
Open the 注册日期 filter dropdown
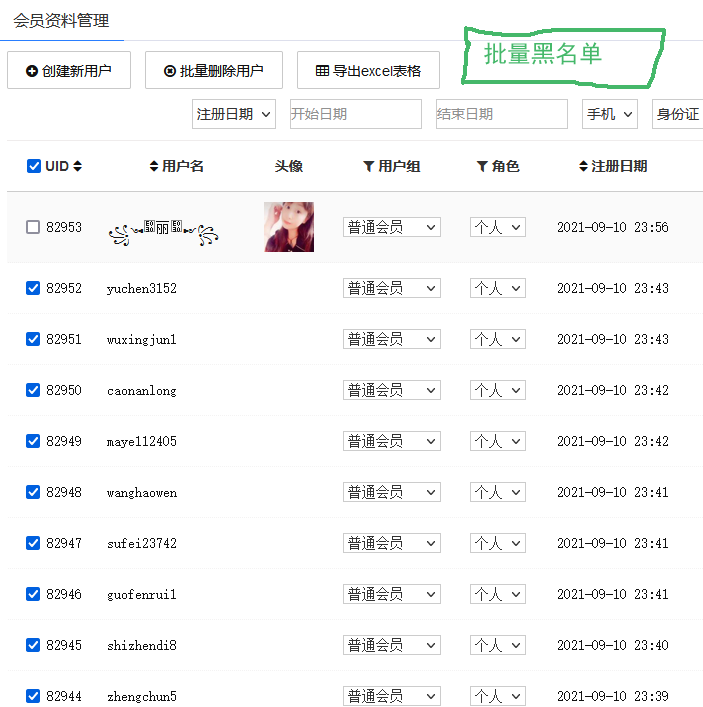coord(234,114)
